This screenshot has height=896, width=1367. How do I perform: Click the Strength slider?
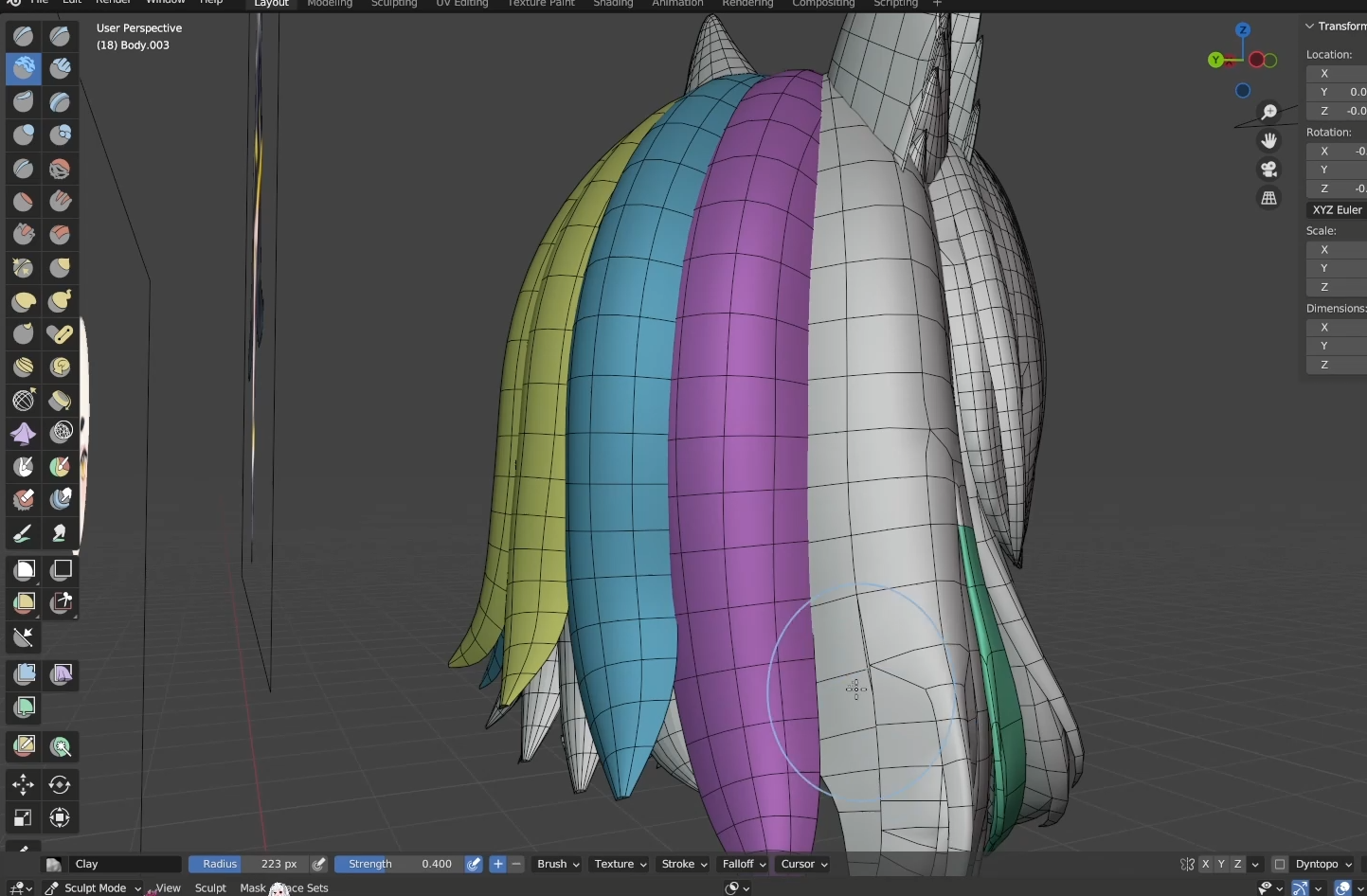coord(399,864)
